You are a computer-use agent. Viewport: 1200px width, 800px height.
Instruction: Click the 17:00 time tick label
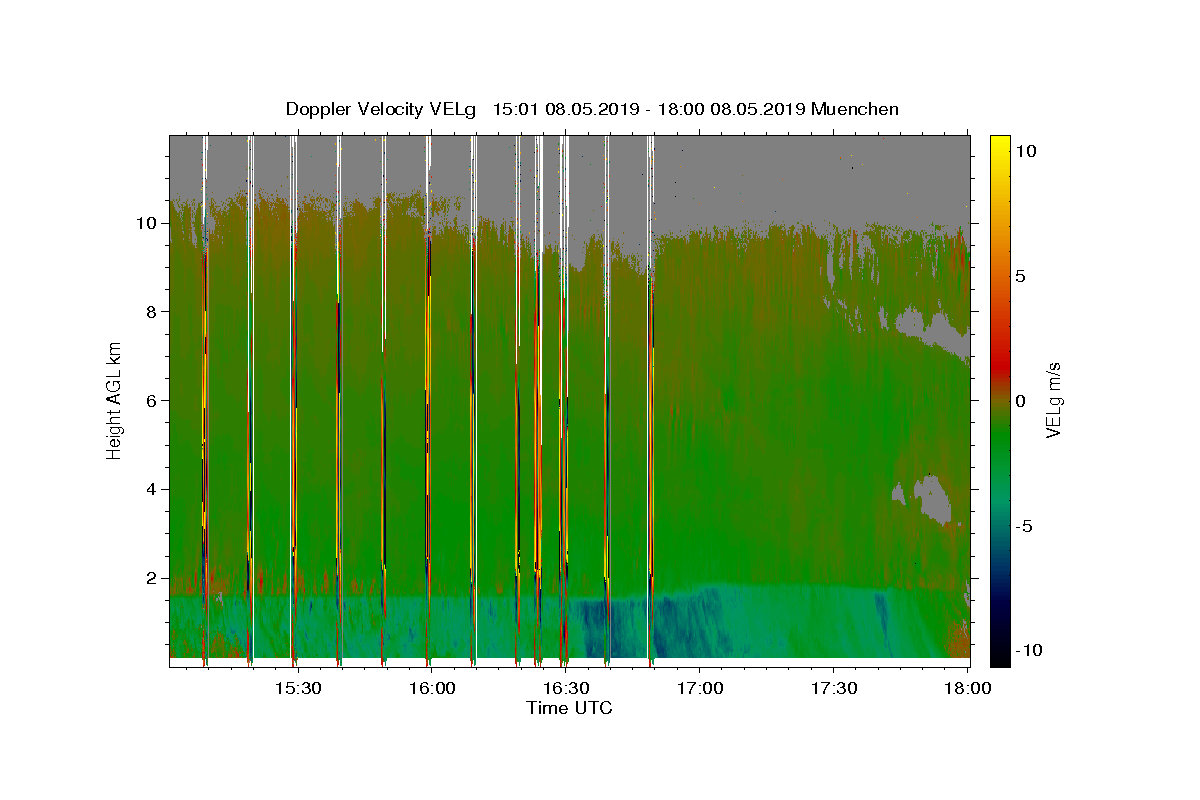pyautogui.click(x=699, y=688)
